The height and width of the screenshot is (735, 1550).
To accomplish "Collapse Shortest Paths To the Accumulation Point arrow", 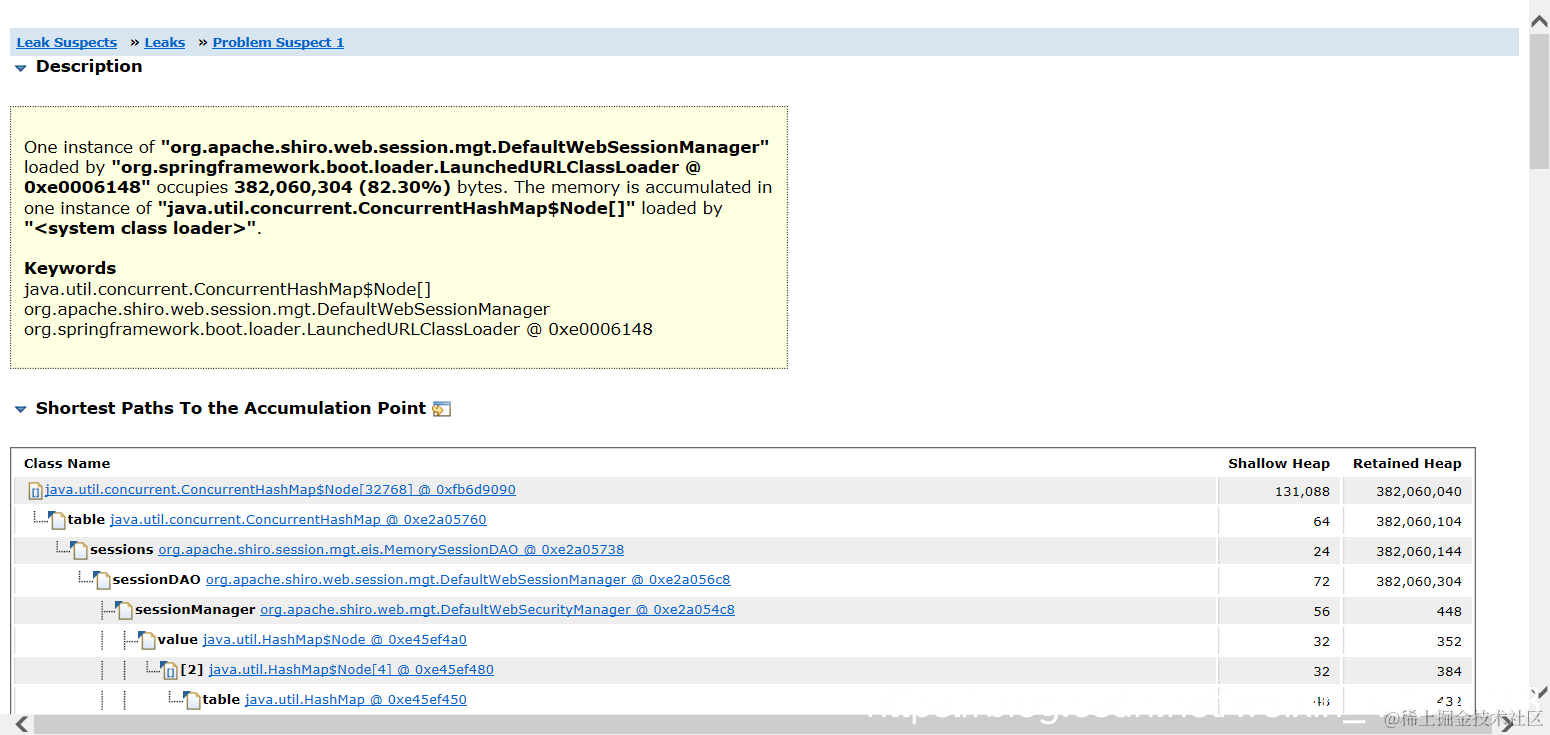I will (20, 409).
